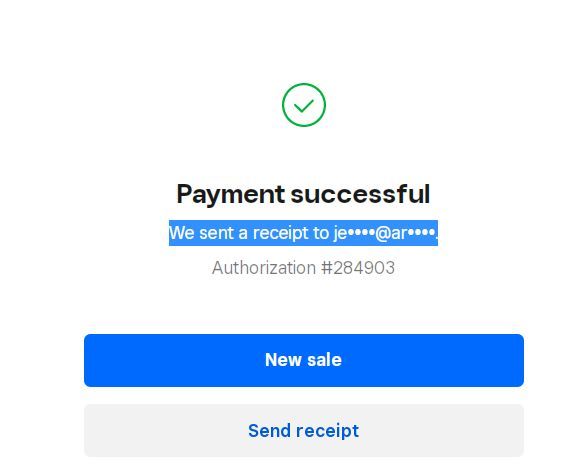Click the Authorization #284903 text
Viewport: 583px width, 466px height.
(x=303, y=268)
